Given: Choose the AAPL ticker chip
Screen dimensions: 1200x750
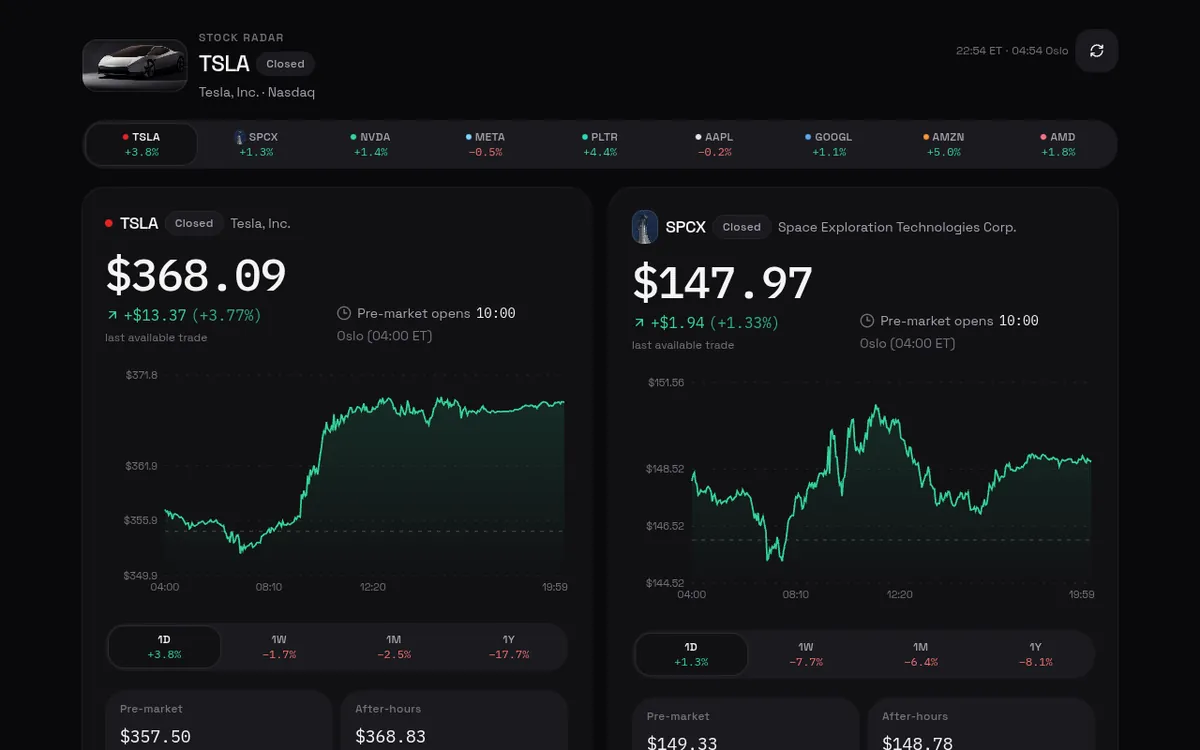Looking at the screenshot, I should 715,144.
